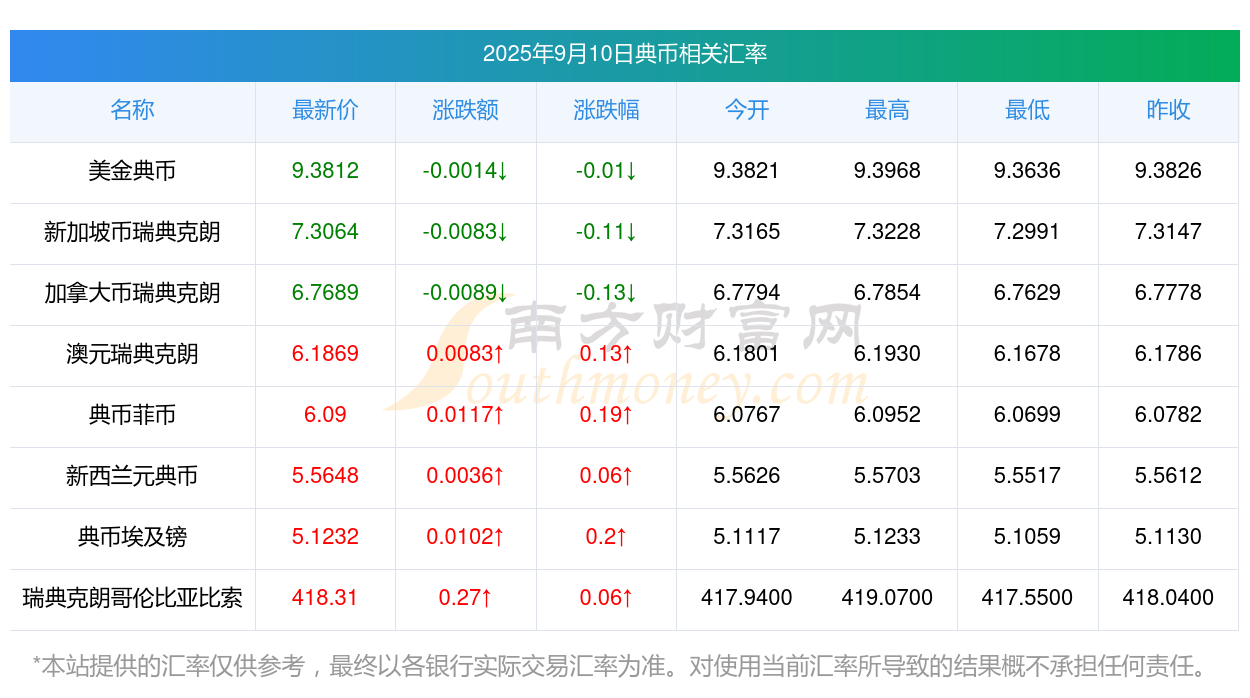Click the 加拿大币瑞典克朗 row name
Screen dimensions: 1250x698
pyautogui.click(x=132, y=293)
